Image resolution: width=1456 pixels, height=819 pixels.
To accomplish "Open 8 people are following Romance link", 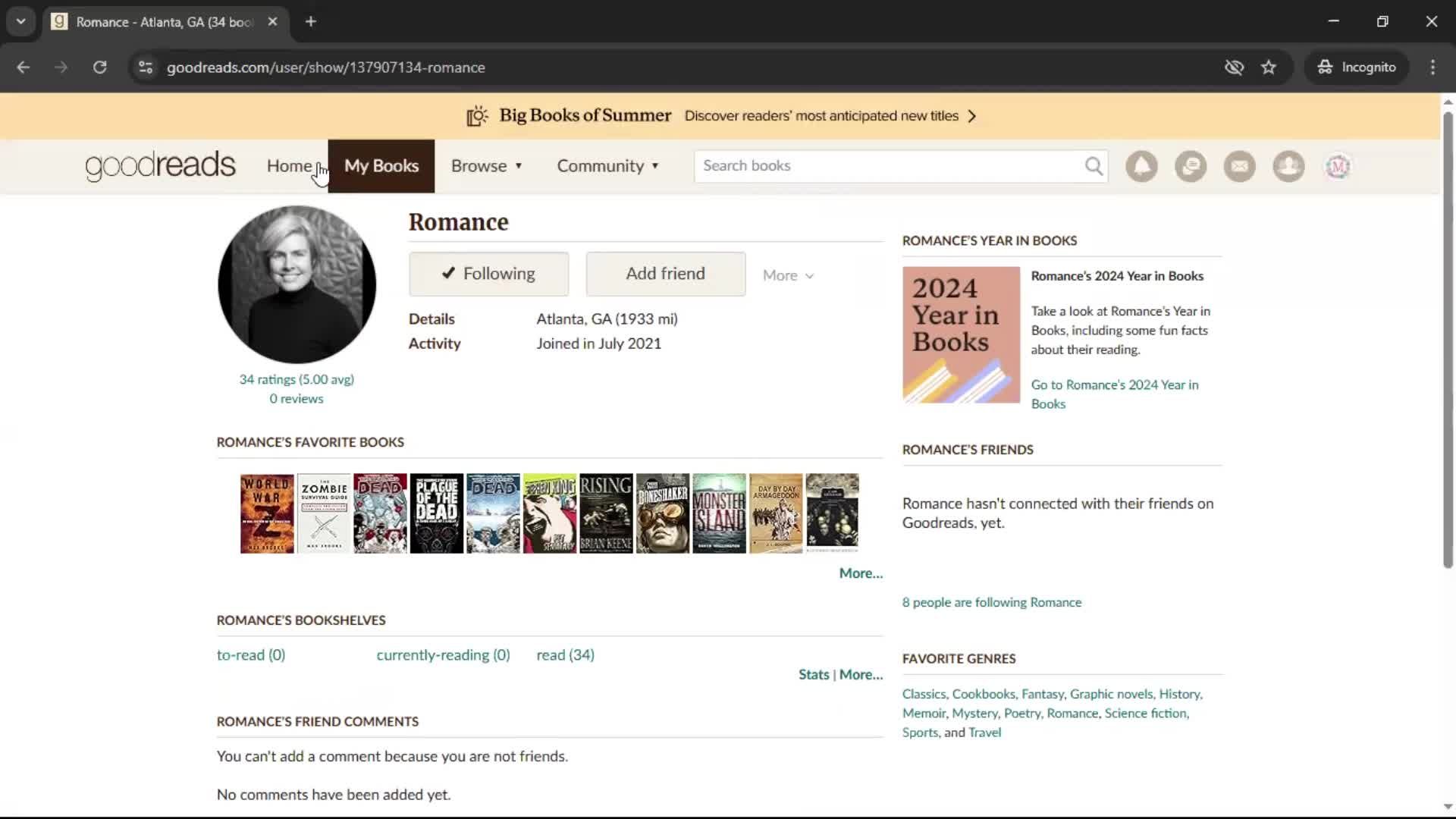I will tap(992, 603).
